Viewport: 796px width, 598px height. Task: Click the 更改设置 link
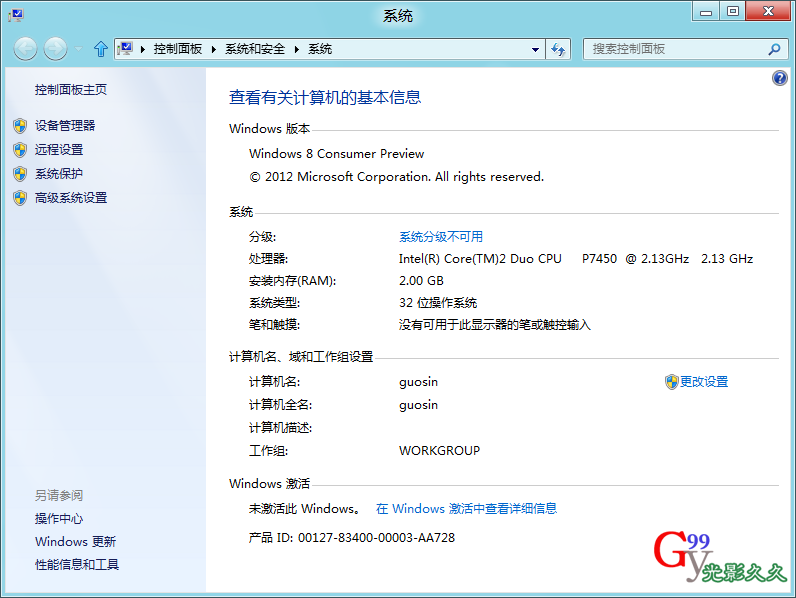point(704,382)
